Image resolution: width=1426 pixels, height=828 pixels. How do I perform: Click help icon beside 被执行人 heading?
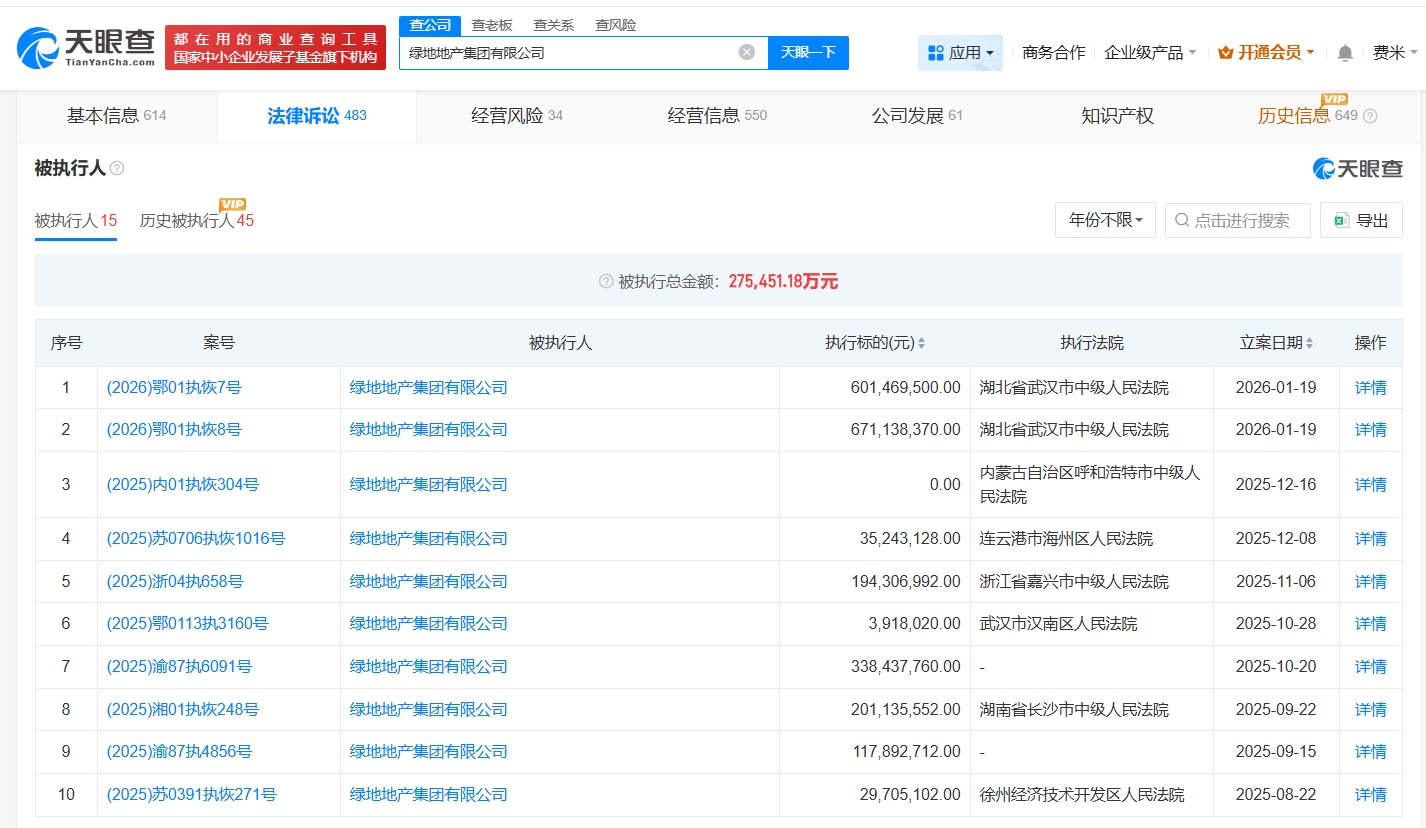point(117,169)
